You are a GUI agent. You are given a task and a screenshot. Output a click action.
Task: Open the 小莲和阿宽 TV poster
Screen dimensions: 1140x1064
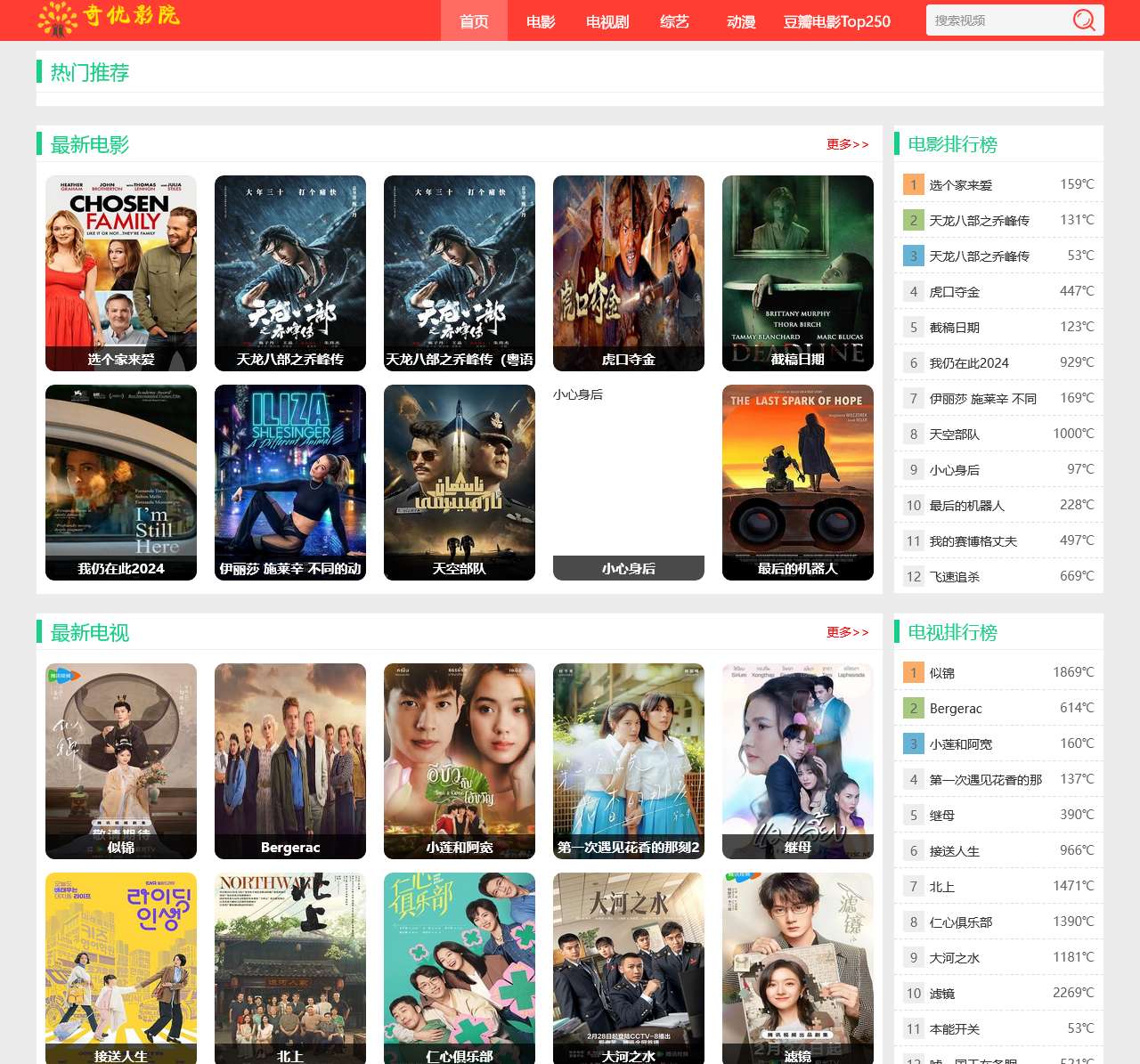(x=460, y=760)
